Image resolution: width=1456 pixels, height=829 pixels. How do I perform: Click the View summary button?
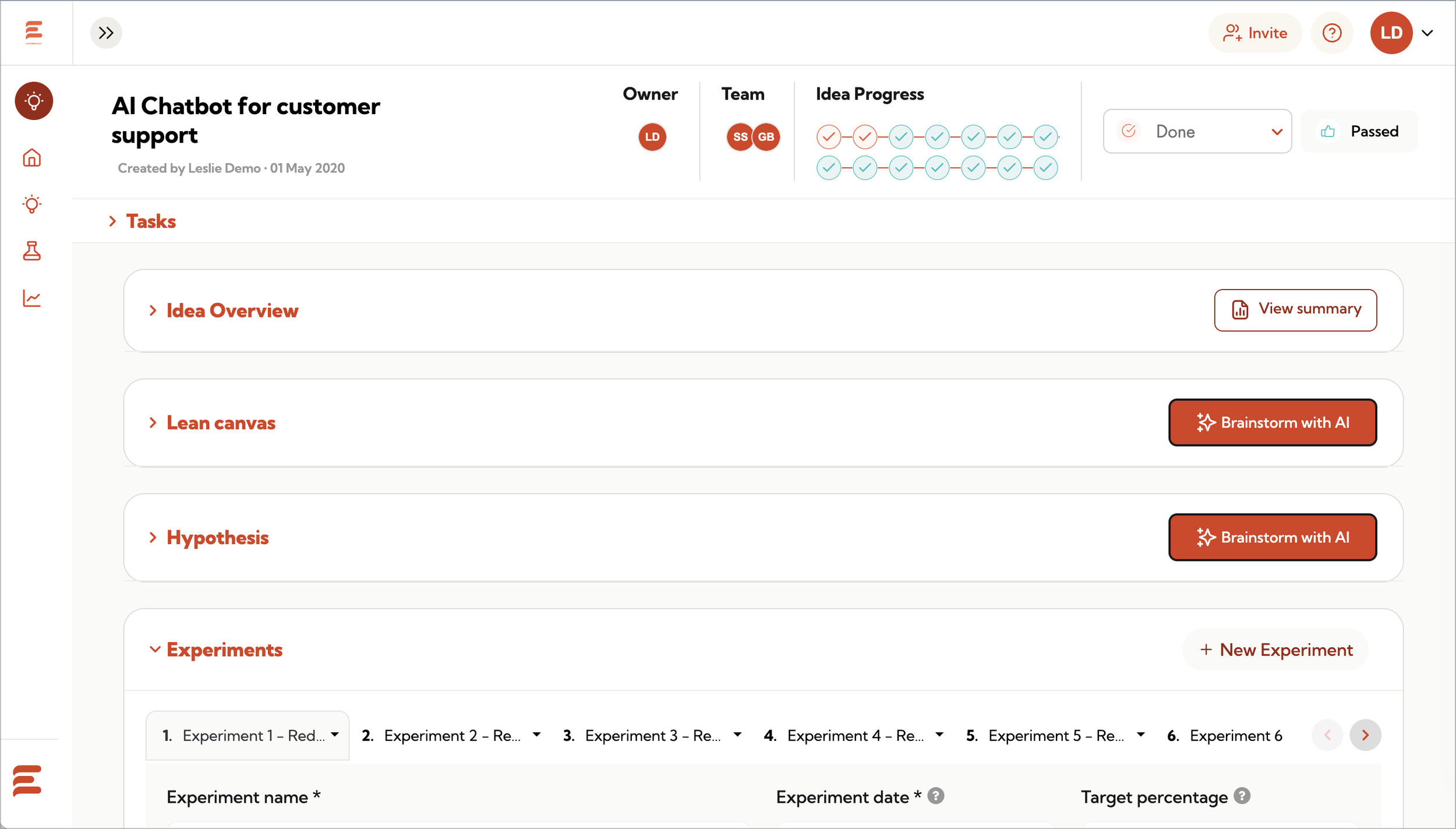(x=1295, y=310)
